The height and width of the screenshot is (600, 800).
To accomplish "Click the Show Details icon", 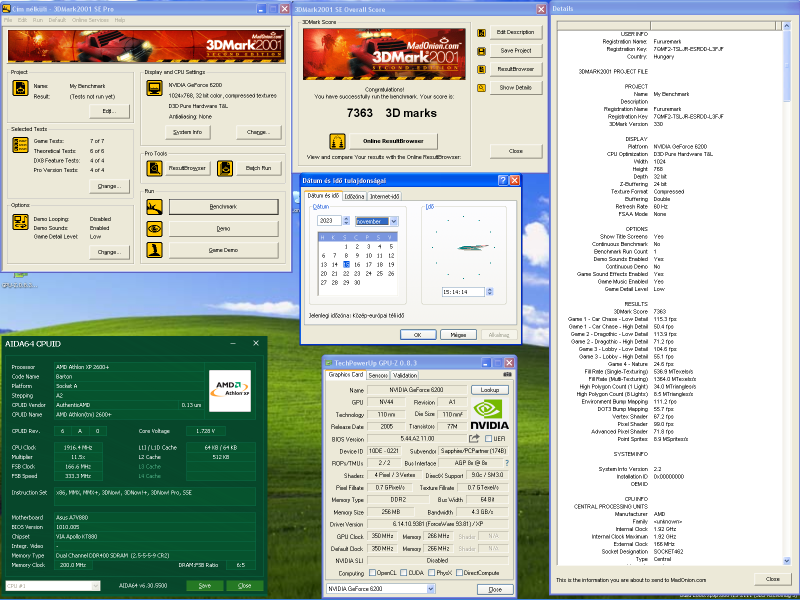I will tap(481, 88).
